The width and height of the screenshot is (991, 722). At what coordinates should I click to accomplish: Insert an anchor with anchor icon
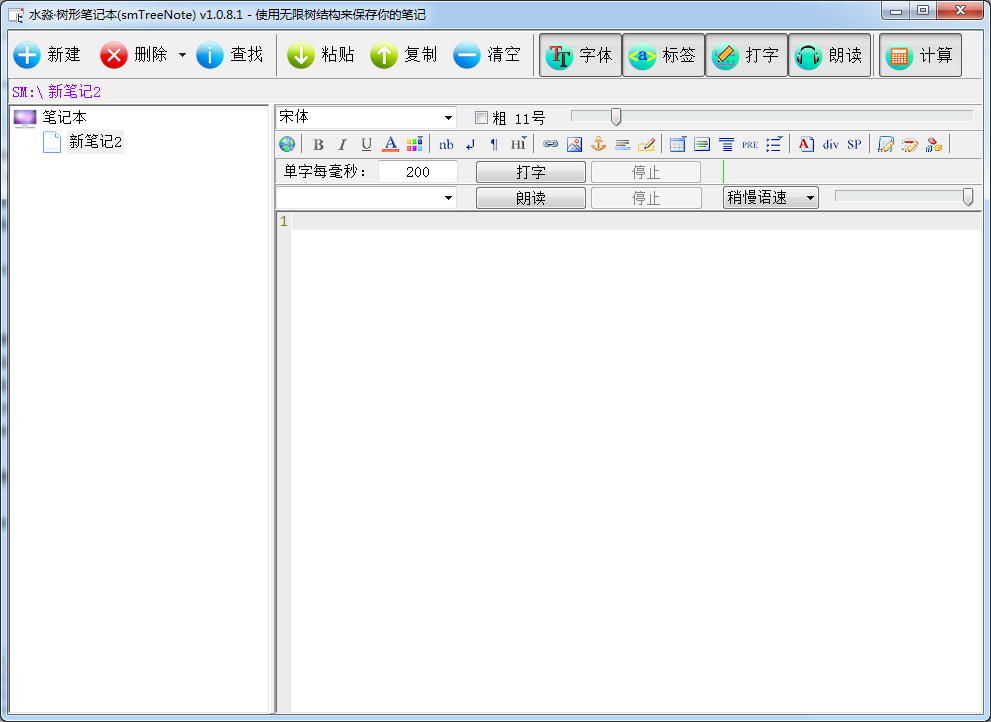599,144
